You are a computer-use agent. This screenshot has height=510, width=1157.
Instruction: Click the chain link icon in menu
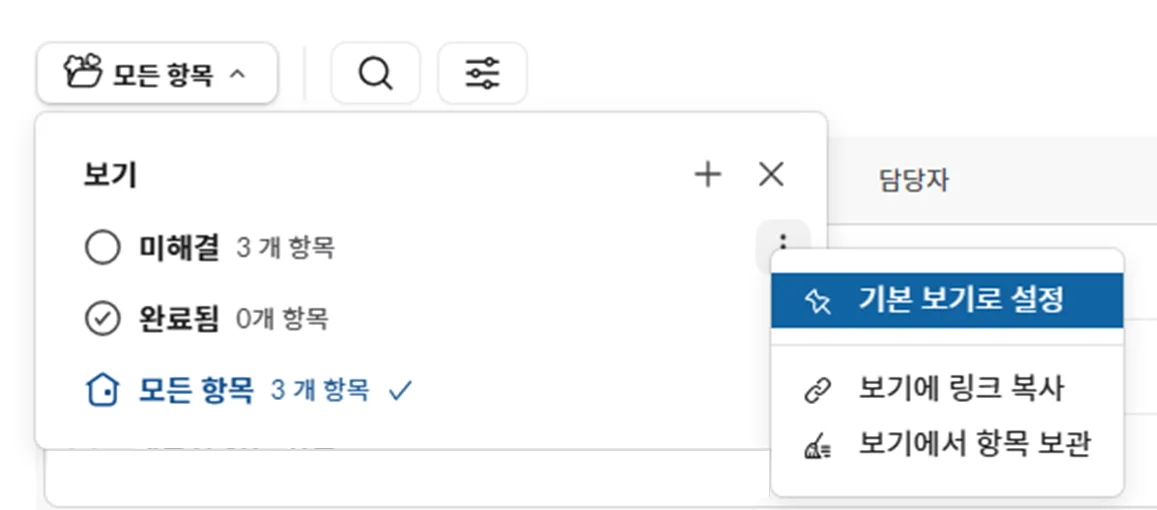817,389
